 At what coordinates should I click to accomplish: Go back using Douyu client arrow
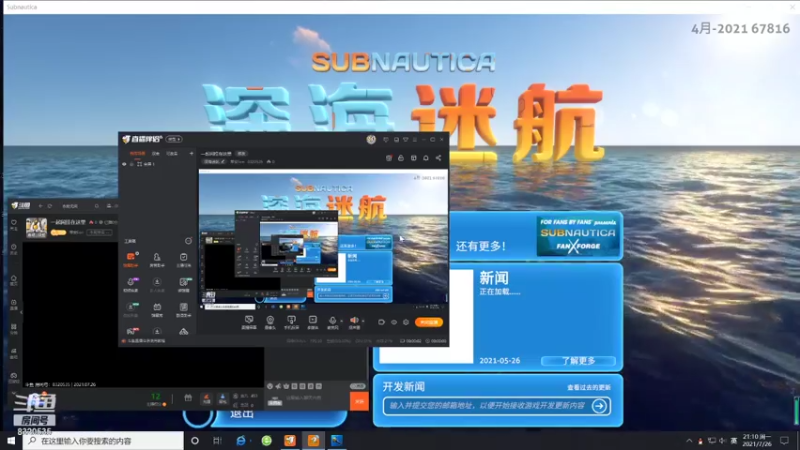click(x=40, y=206)
